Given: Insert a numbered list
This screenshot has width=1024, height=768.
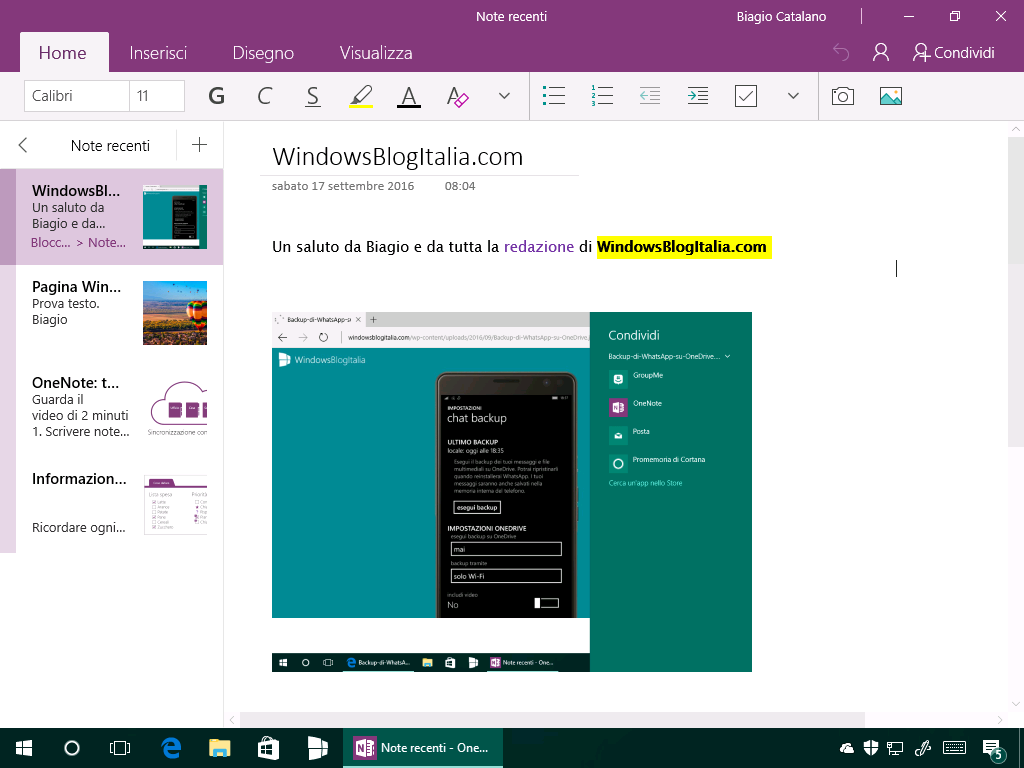Looking at the screenshot, I should click(x=601, y=96).
